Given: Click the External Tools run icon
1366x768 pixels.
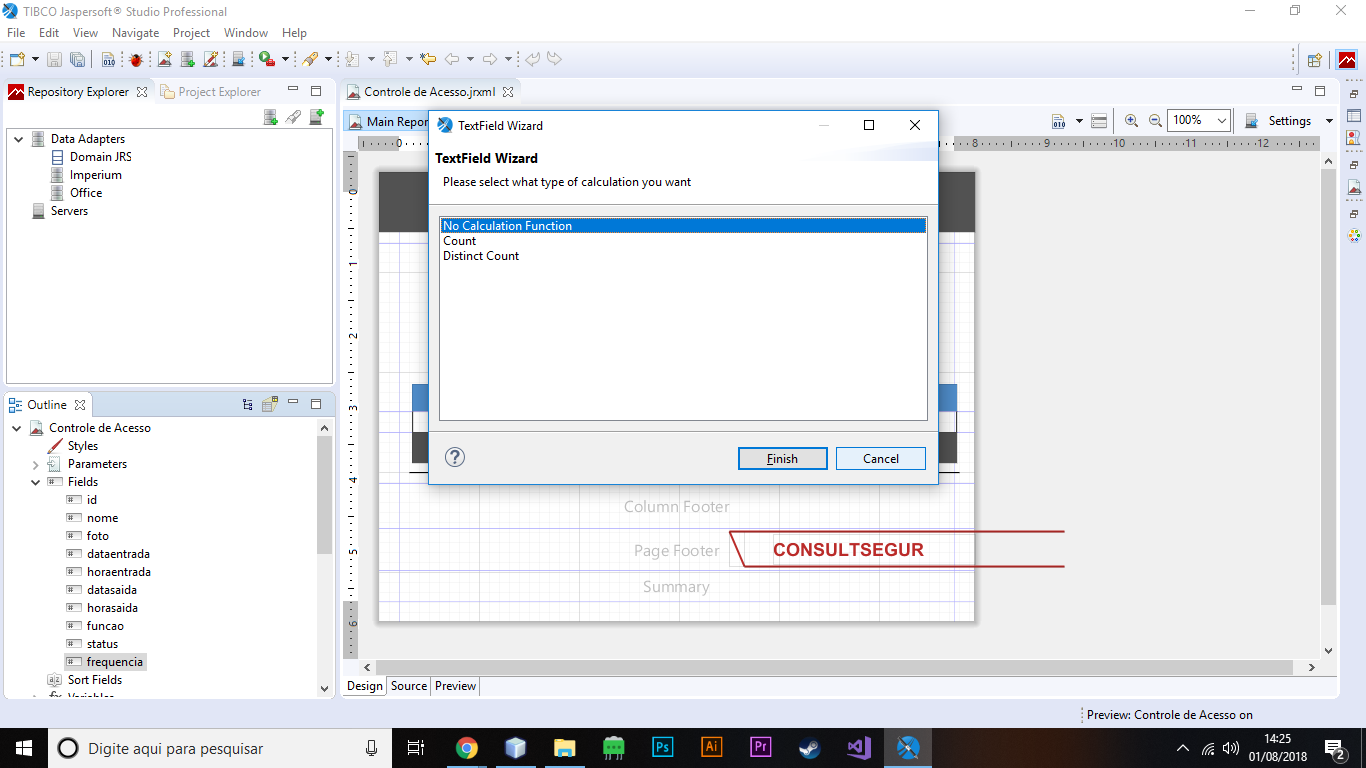Looking at the screenshot, I should (267, 59).
